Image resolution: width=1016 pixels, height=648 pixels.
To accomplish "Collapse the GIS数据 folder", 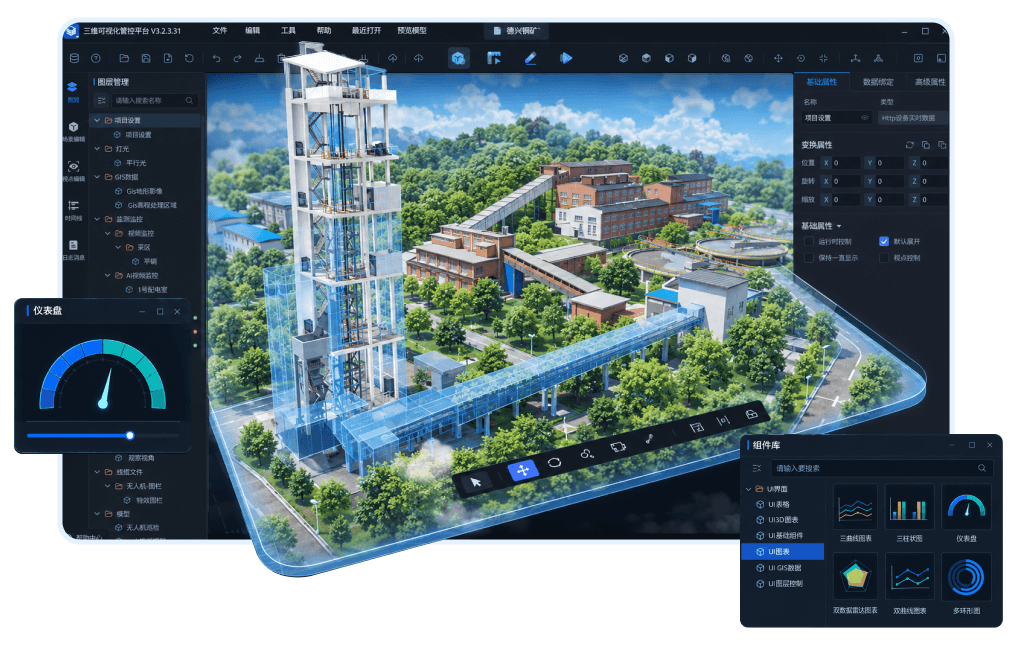I will [x=98, y=177].
